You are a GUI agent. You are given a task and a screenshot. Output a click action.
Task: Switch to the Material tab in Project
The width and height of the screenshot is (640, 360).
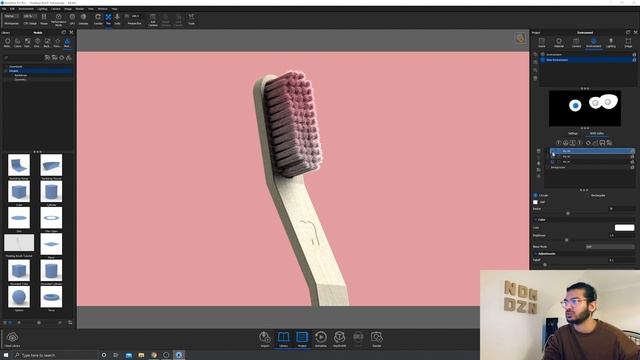coord(559,42)
